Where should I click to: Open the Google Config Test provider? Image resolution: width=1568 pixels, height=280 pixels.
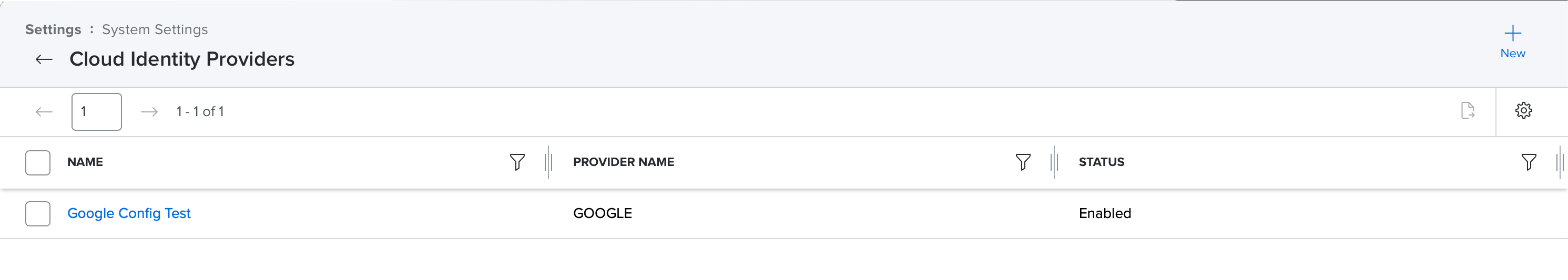coord(129,213)
